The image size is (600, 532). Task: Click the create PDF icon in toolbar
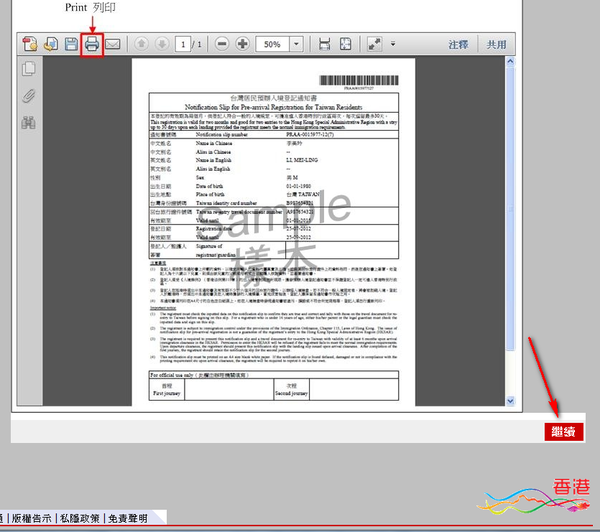tap(28, 44)
